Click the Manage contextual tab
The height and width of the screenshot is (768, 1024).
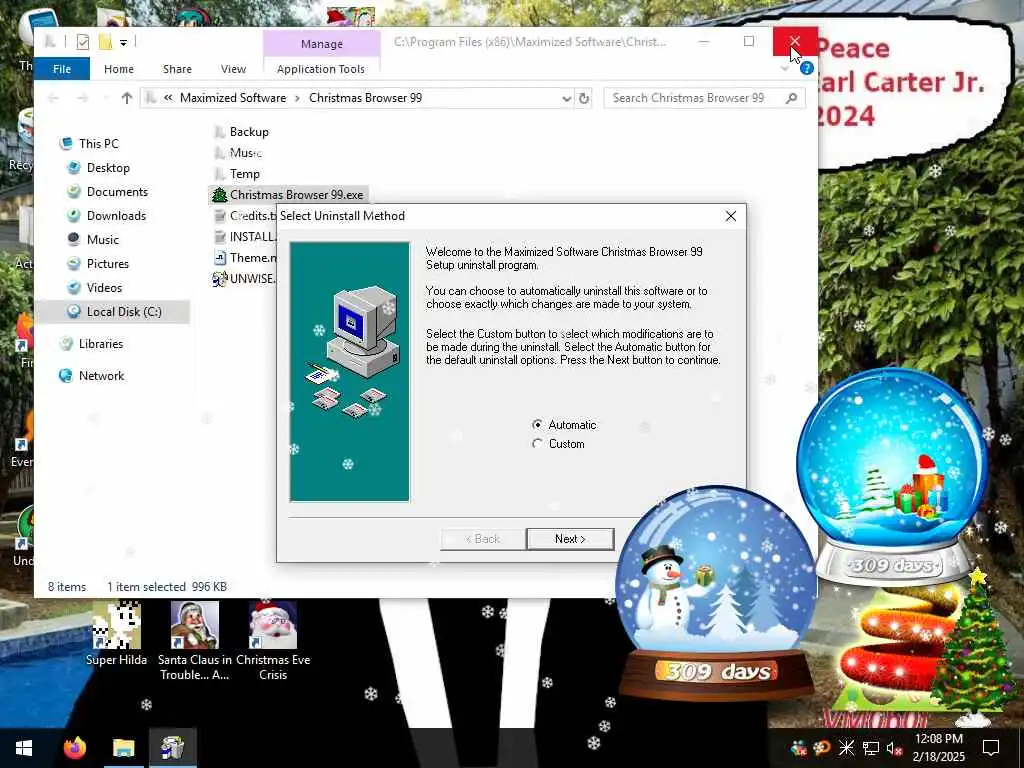coord(321,44)
